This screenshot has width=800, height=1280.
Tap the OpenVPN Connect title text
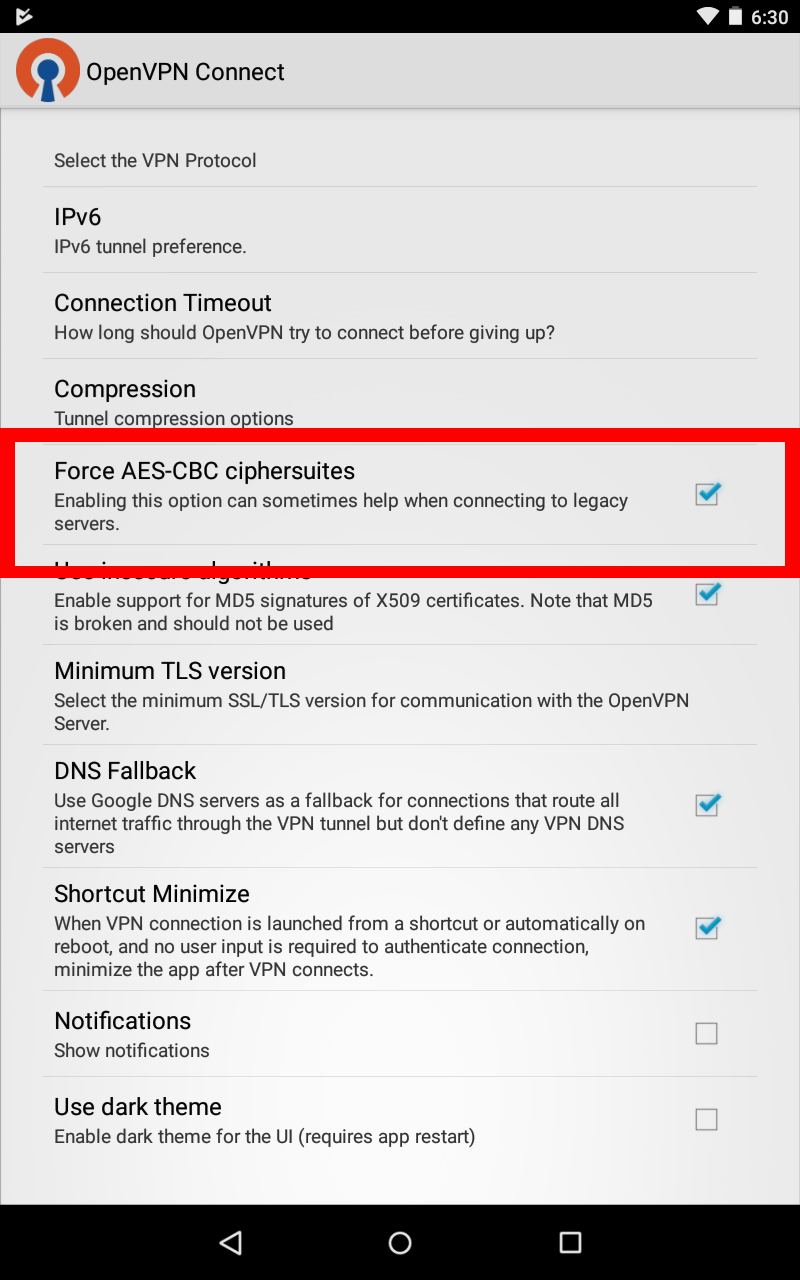(x=185, y=72)
